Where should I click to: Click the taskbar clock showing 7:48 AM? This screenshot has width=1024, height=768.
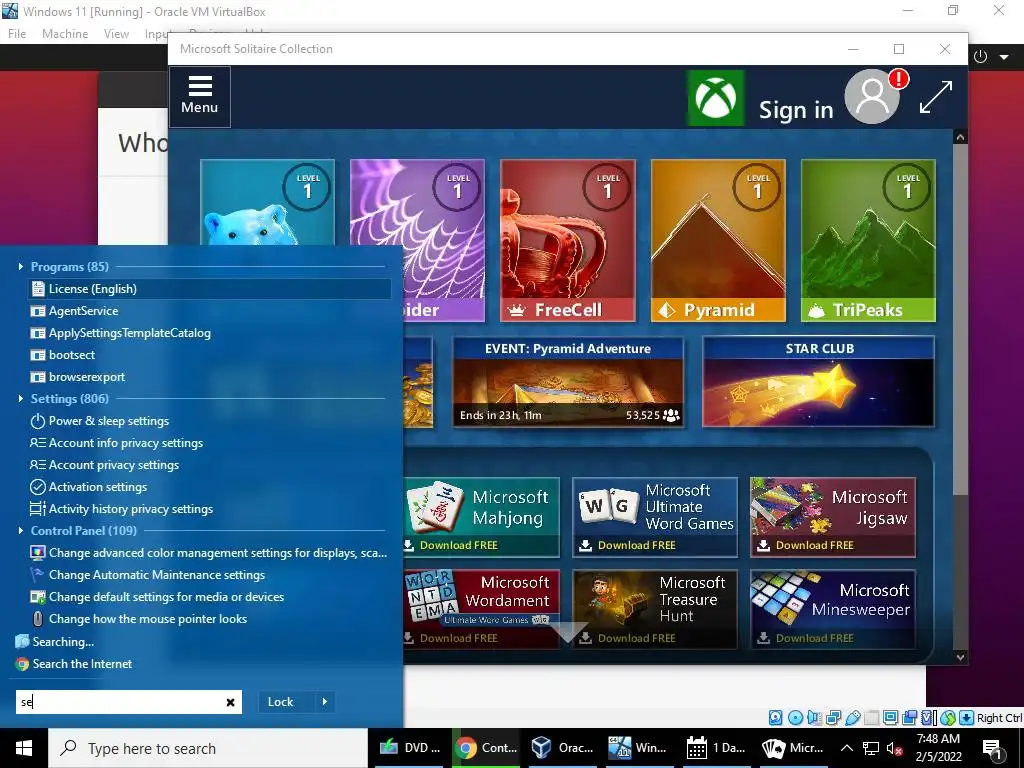tap(938, 748)
